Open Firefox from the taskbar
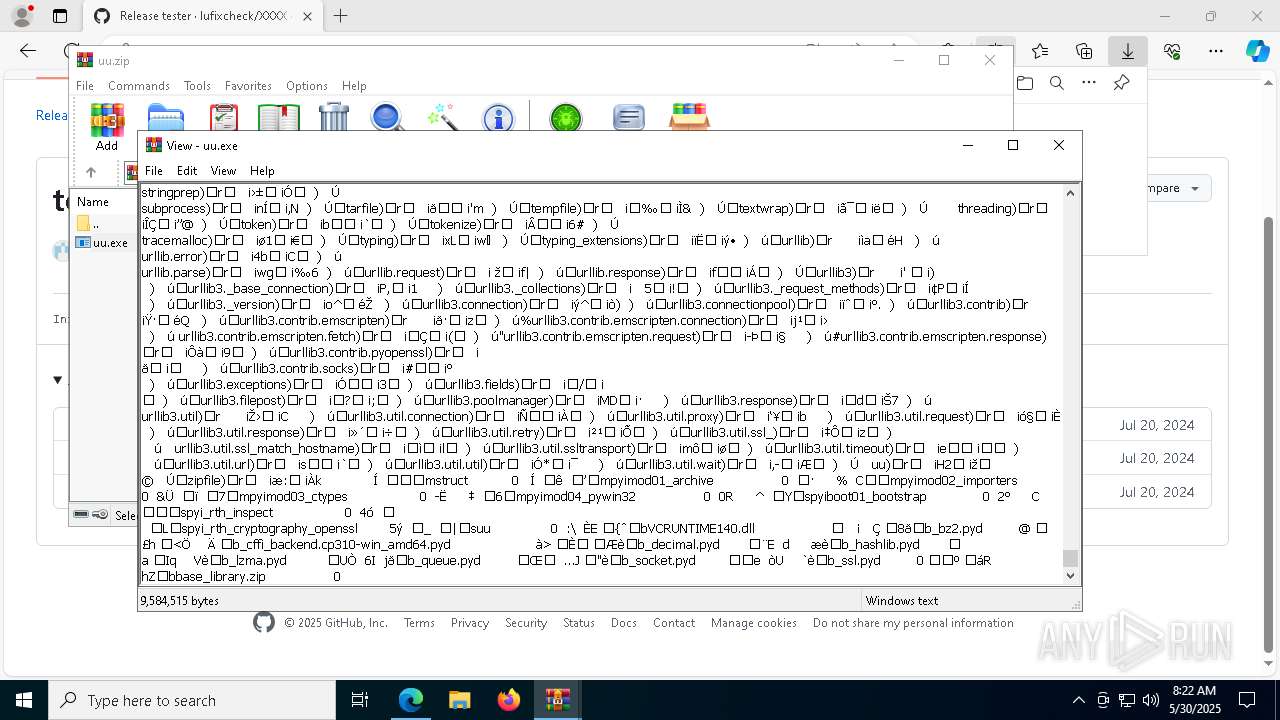This screenshot has width=1280, height=720. [508, 700]
